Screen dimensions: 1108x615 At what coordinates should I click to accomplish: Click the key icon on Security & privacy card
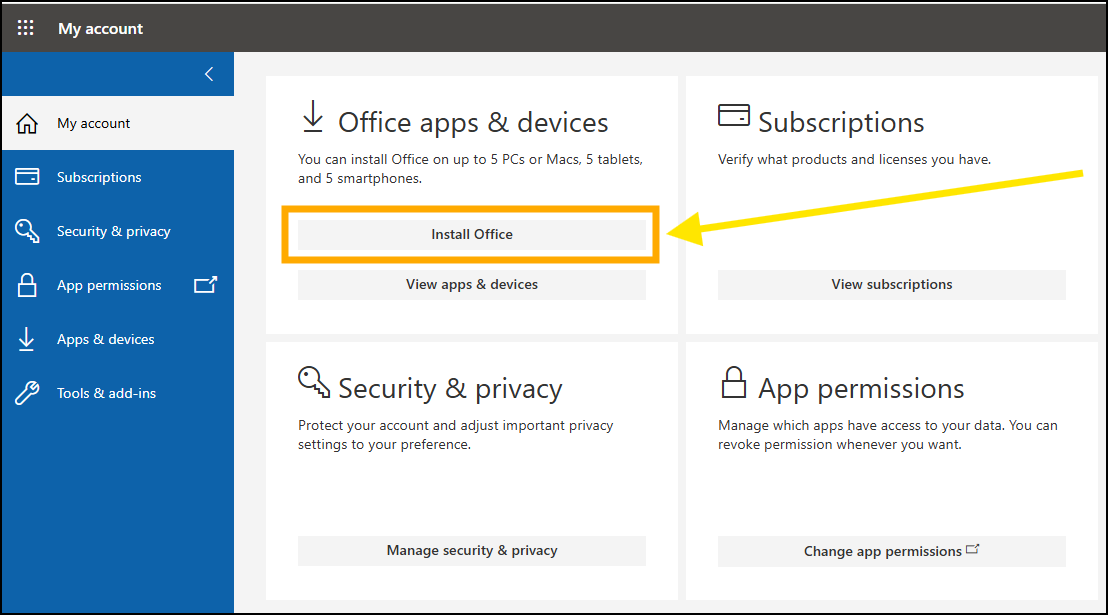tap(313, 382)
